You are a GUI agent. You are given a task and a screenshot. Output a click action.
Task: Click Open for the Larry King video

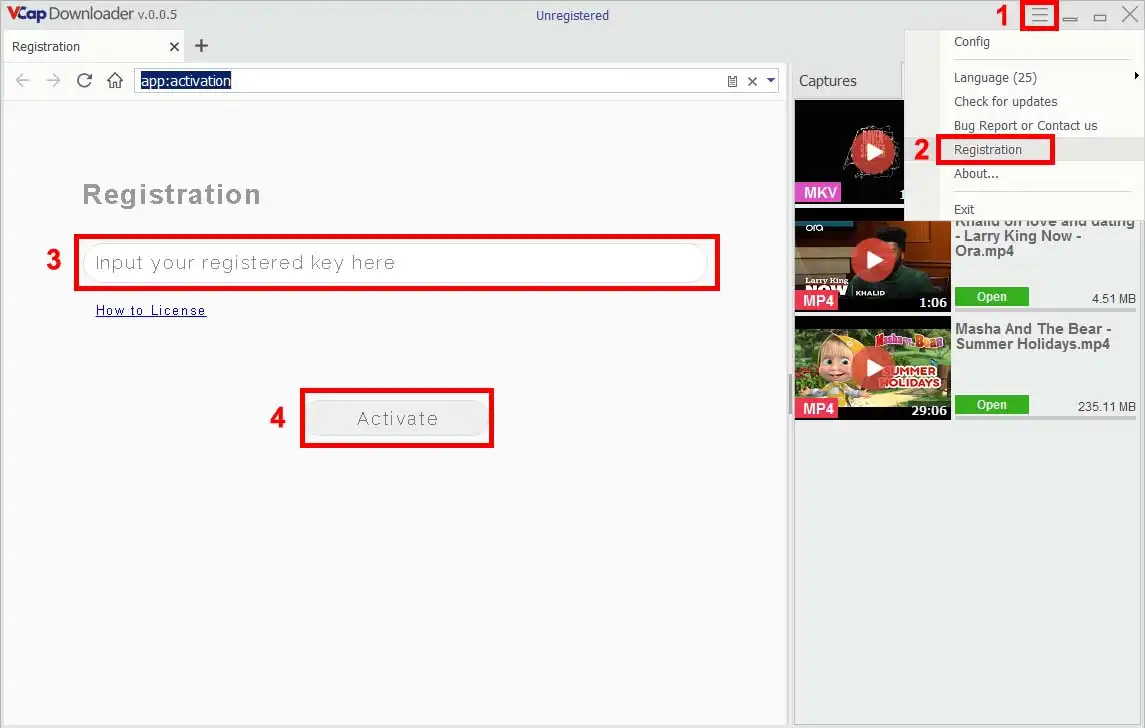click(992, 296)
